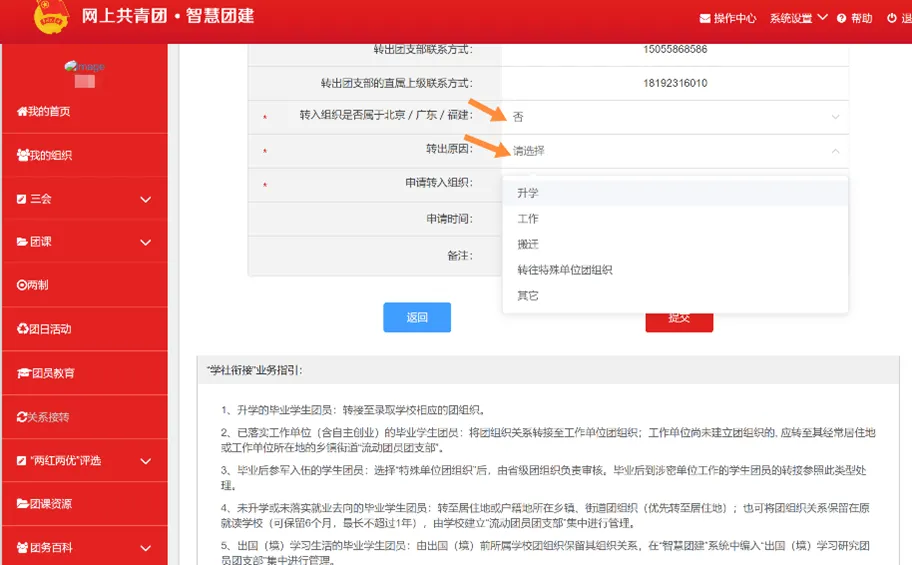Click the recycle icon beside 团日活动
The image size is (912, 565).
[23, 329]
